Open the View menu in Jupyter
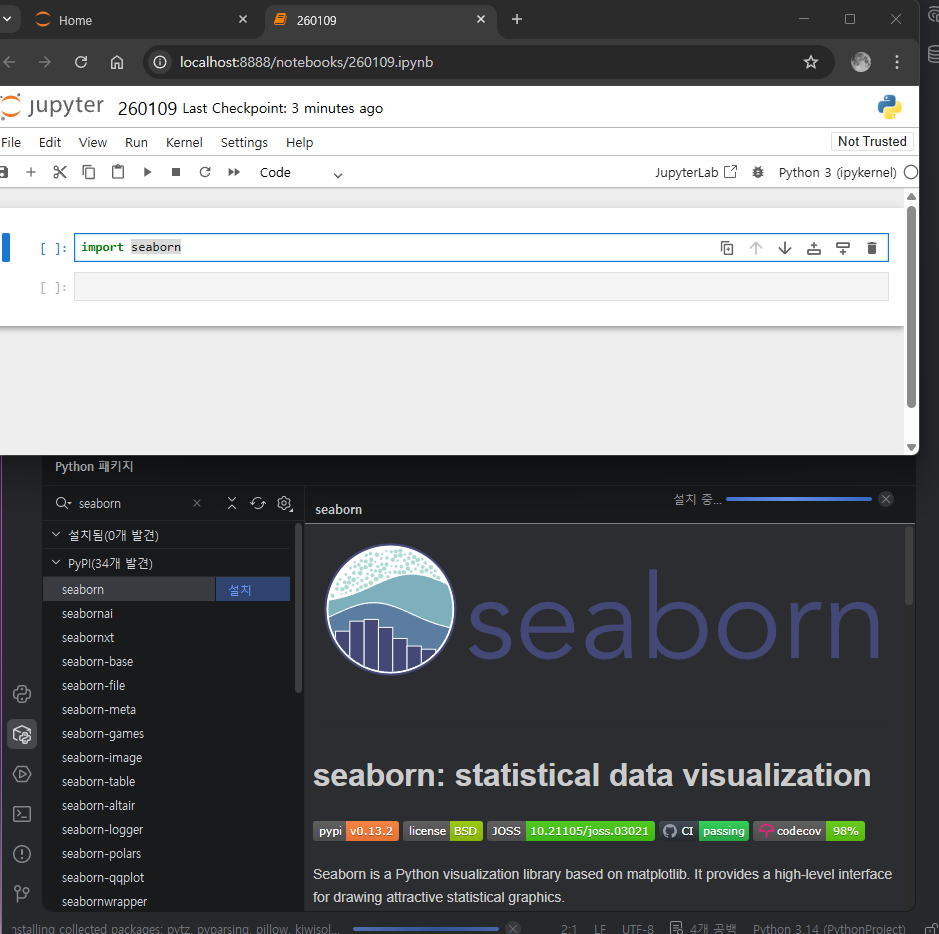Image resolution: width=939 pixels, height=934 pixels. 93,142
